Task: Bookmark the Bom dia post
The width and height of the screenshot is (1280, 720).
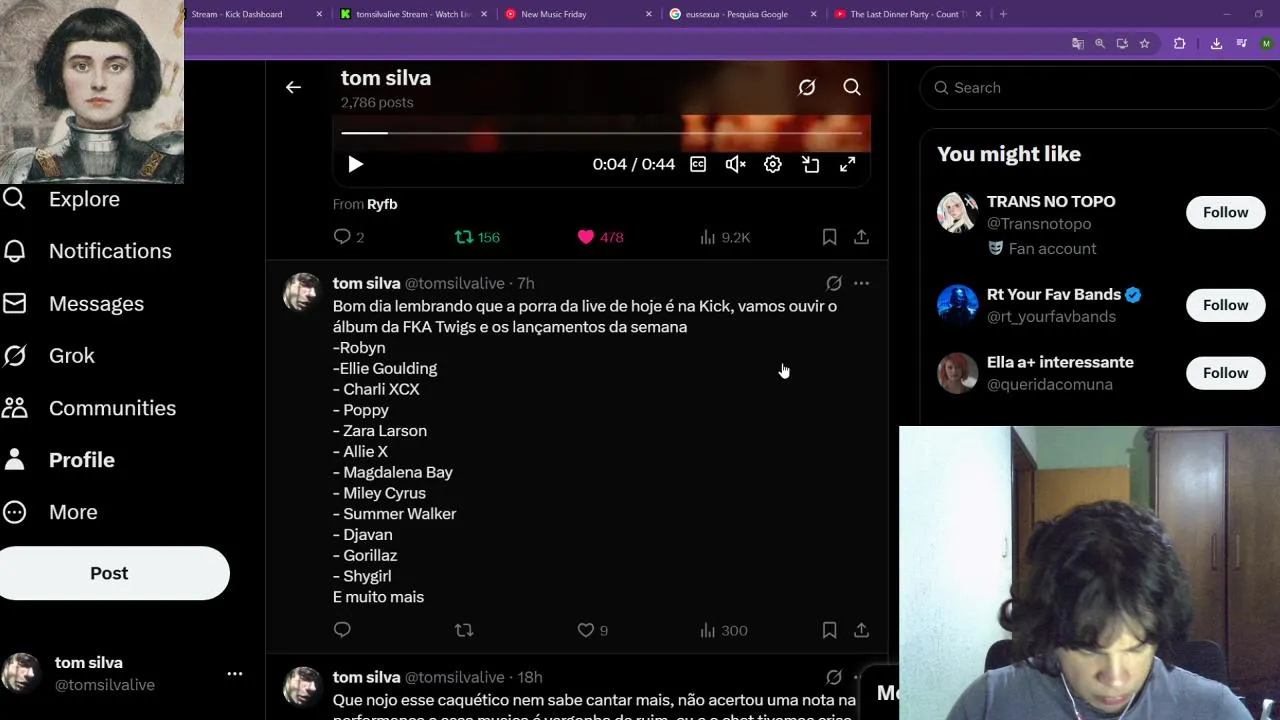Action: tap(829, 630)
